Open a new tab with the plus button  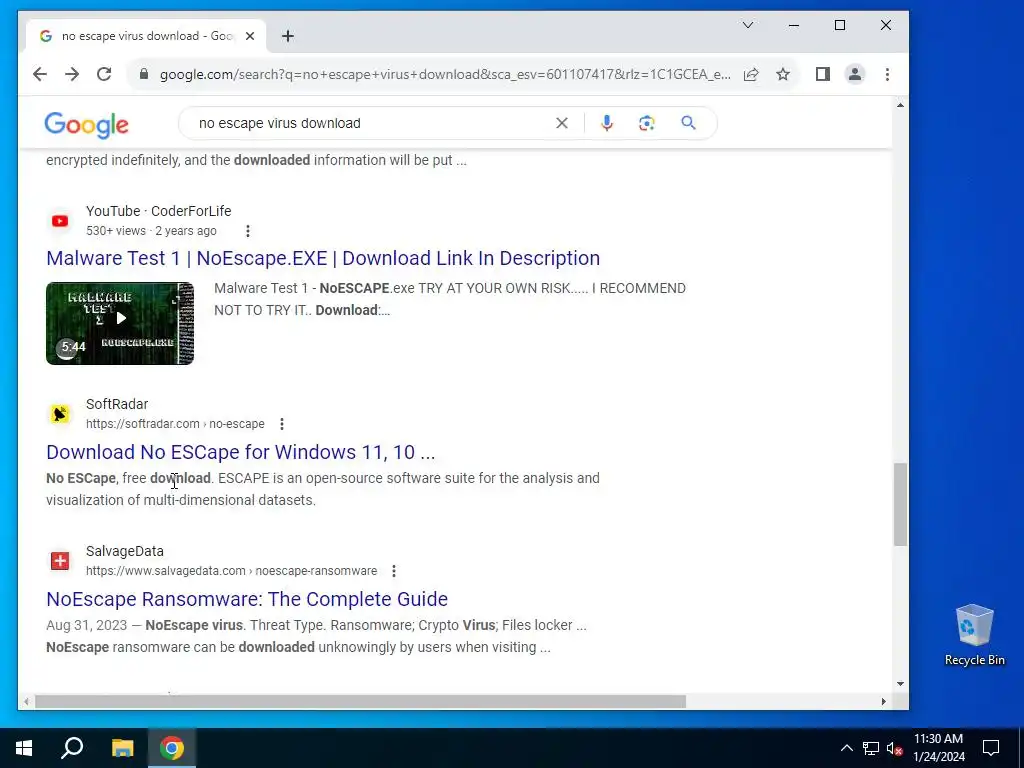[288, 36]
